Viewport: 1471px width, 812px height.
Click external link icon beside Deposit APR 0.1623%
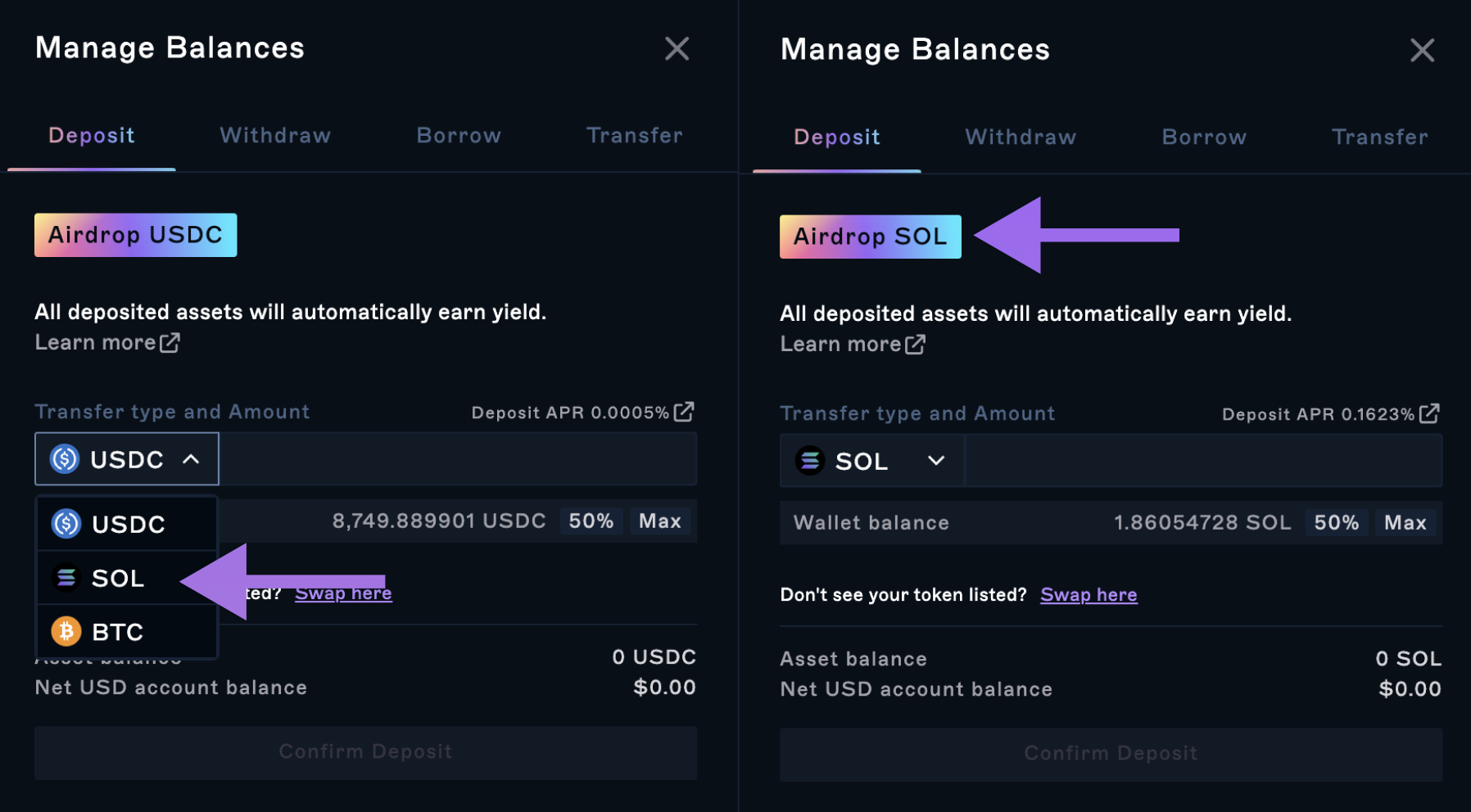(x=1429, y=413)
